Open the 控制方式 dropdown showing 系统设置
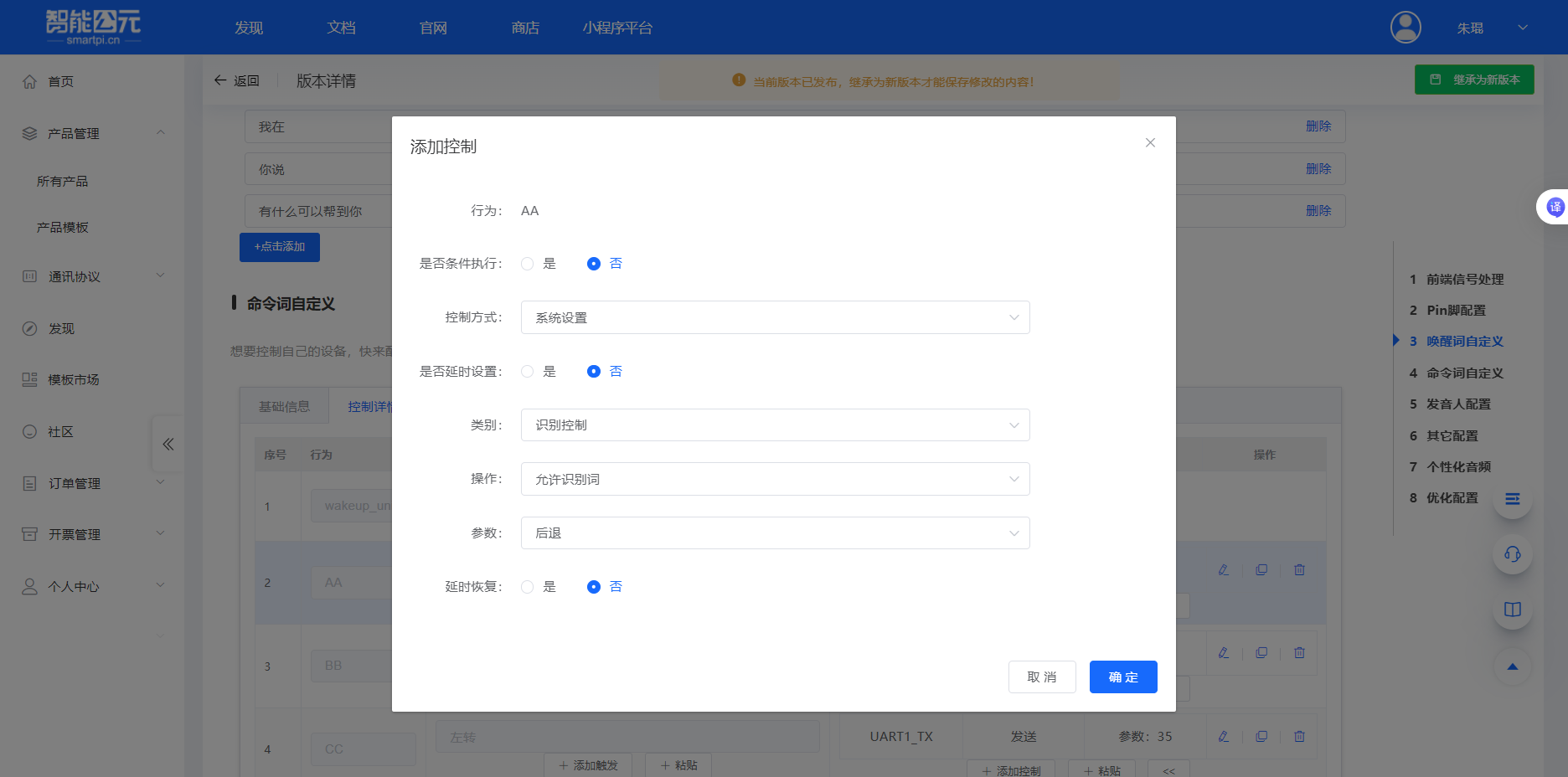The width and height of the screenshot is (1568, 777). coord(775,317)
